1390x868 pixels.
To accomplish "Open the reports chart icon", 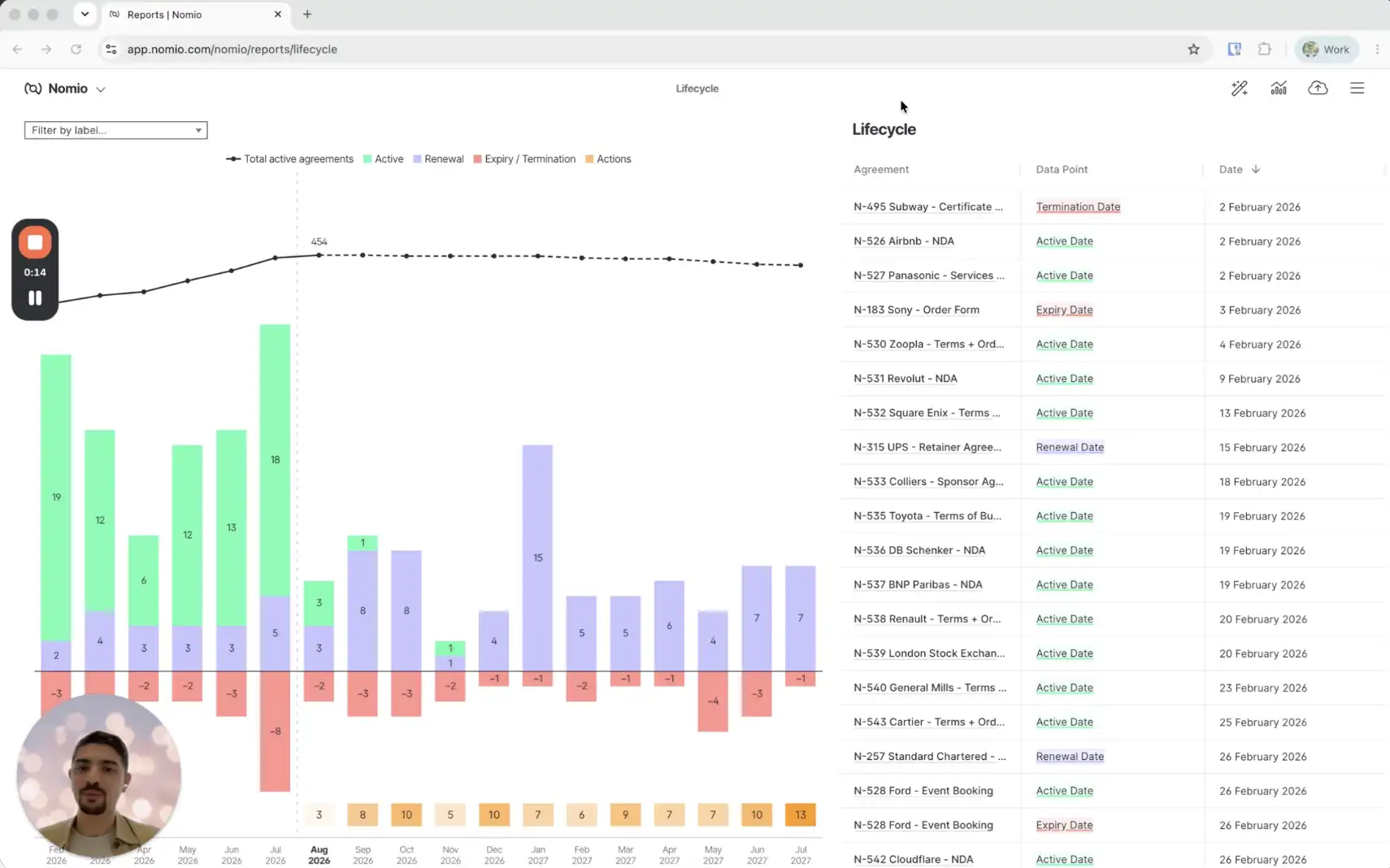I will coord(1279,89).
